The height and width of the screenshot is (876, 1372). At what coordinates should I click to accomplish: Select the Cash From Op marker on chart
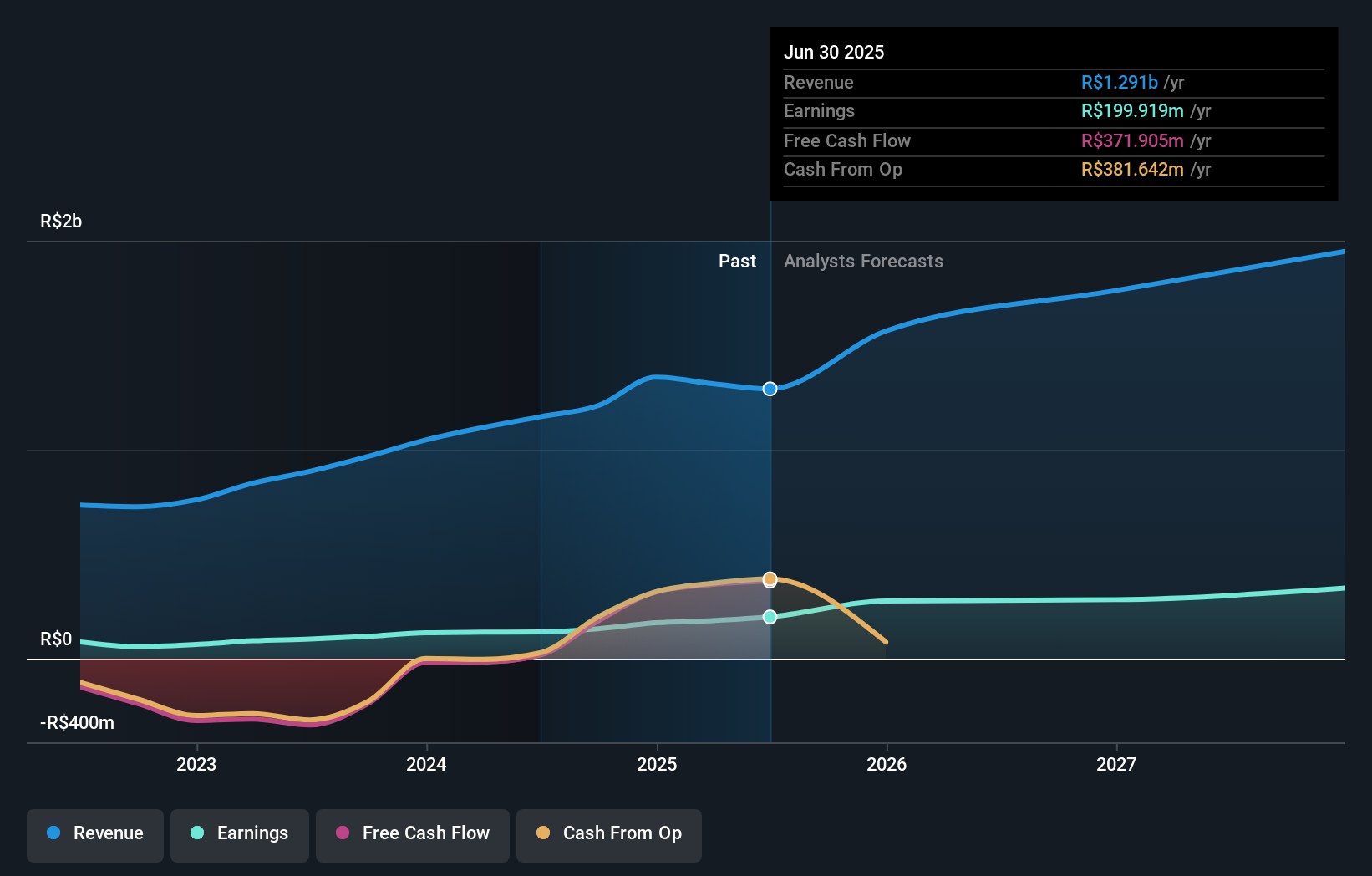click(770, 578)
